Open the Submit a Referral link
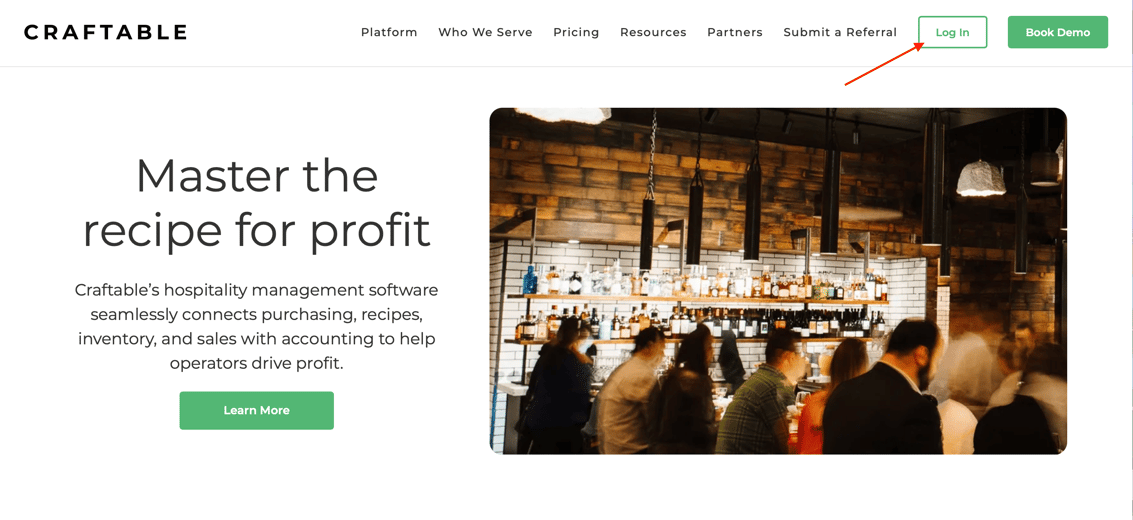Screen dimensions: 1133x520 [x=840, y=32]
